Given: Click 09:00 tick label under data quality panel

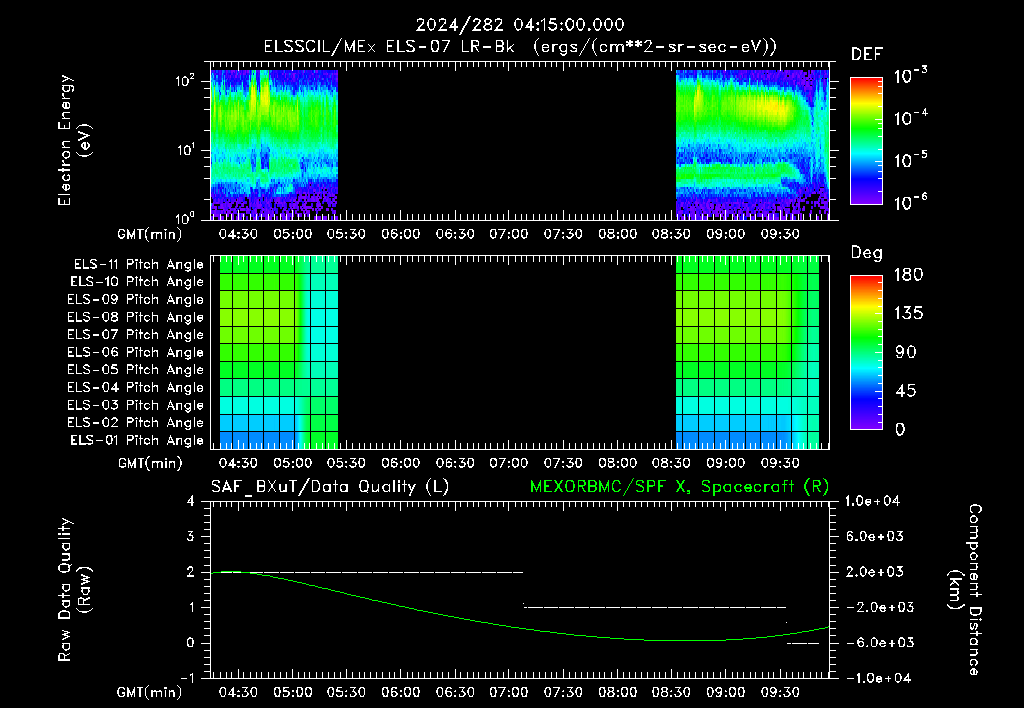Looking at the screenshot, I should click(x=726, y=692).
